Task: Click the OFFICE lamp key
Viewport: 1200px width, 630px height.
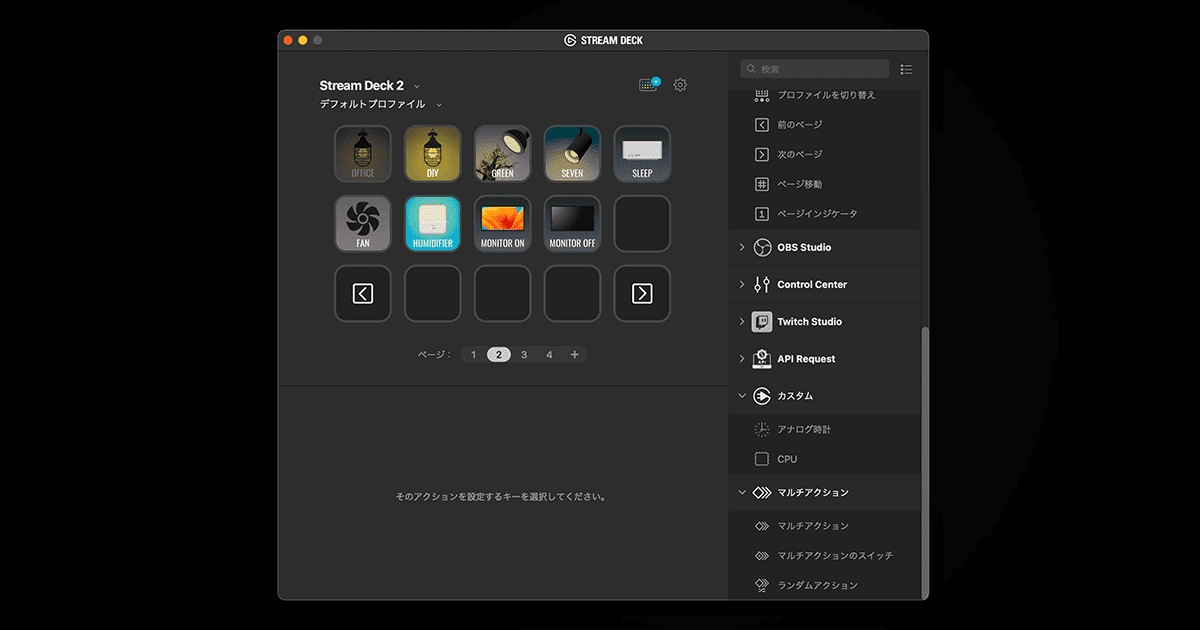Action: [x=363, y=154]
